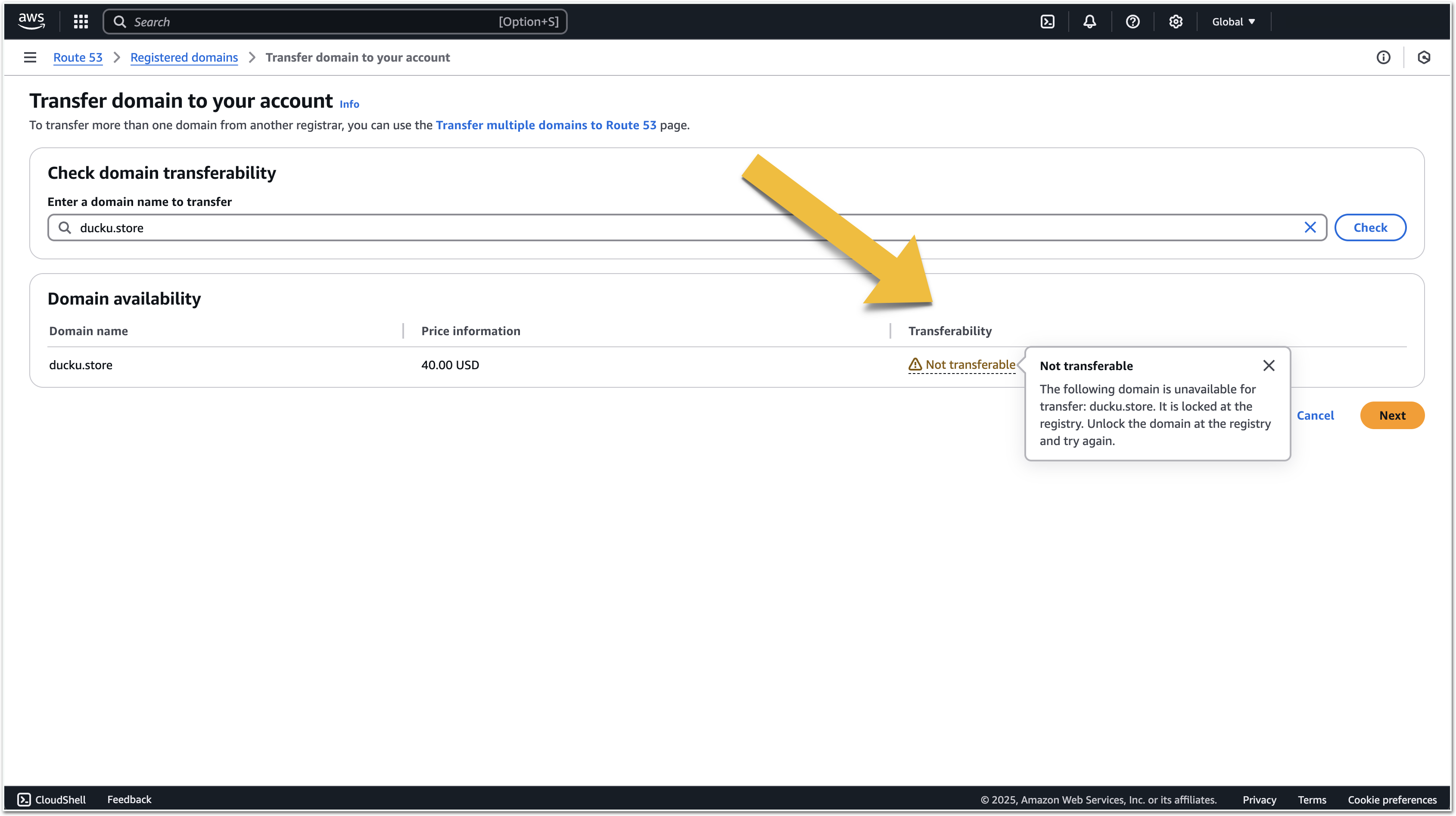Click the Not transferable status label

(969, 365)
